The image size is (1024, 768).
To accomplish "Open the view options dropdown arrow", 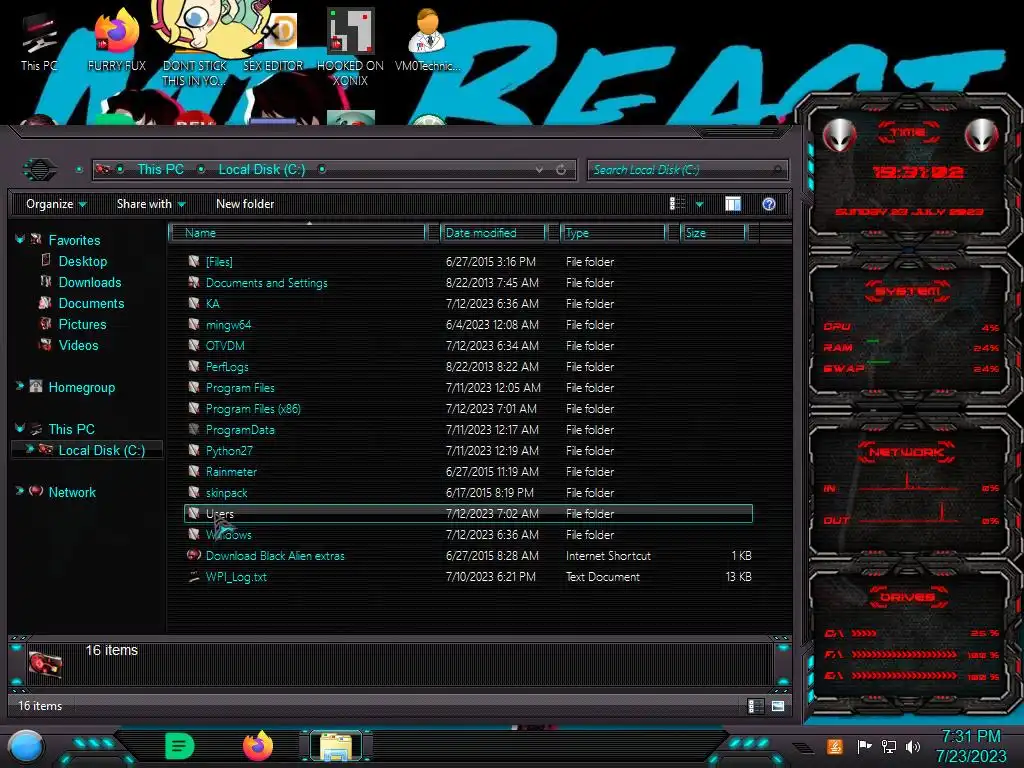I will [x=699, y=204].
